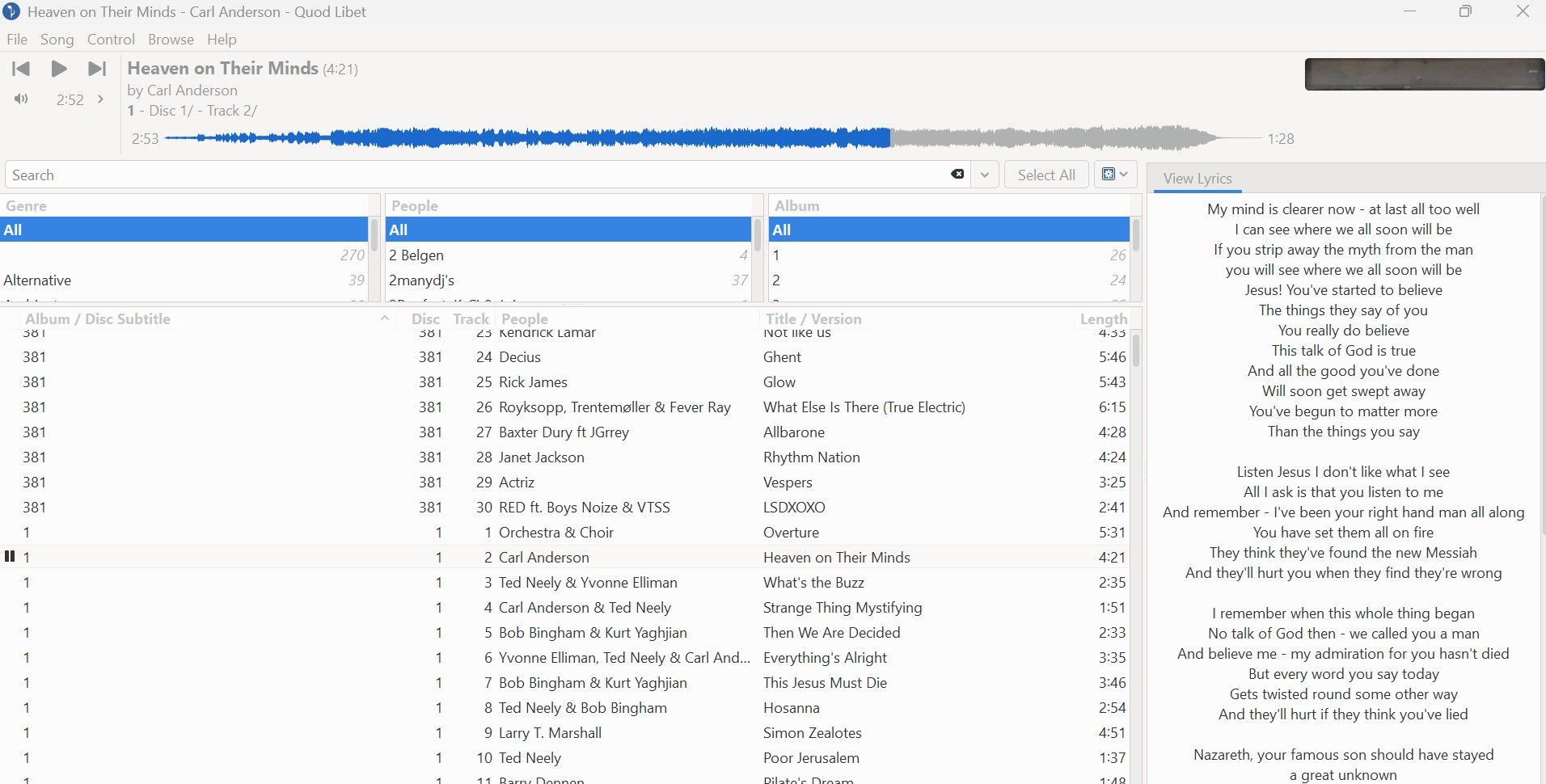Screen dimensions: 1546x784
Task: Skip to the previous track
Action: click(x=21, y=69)
